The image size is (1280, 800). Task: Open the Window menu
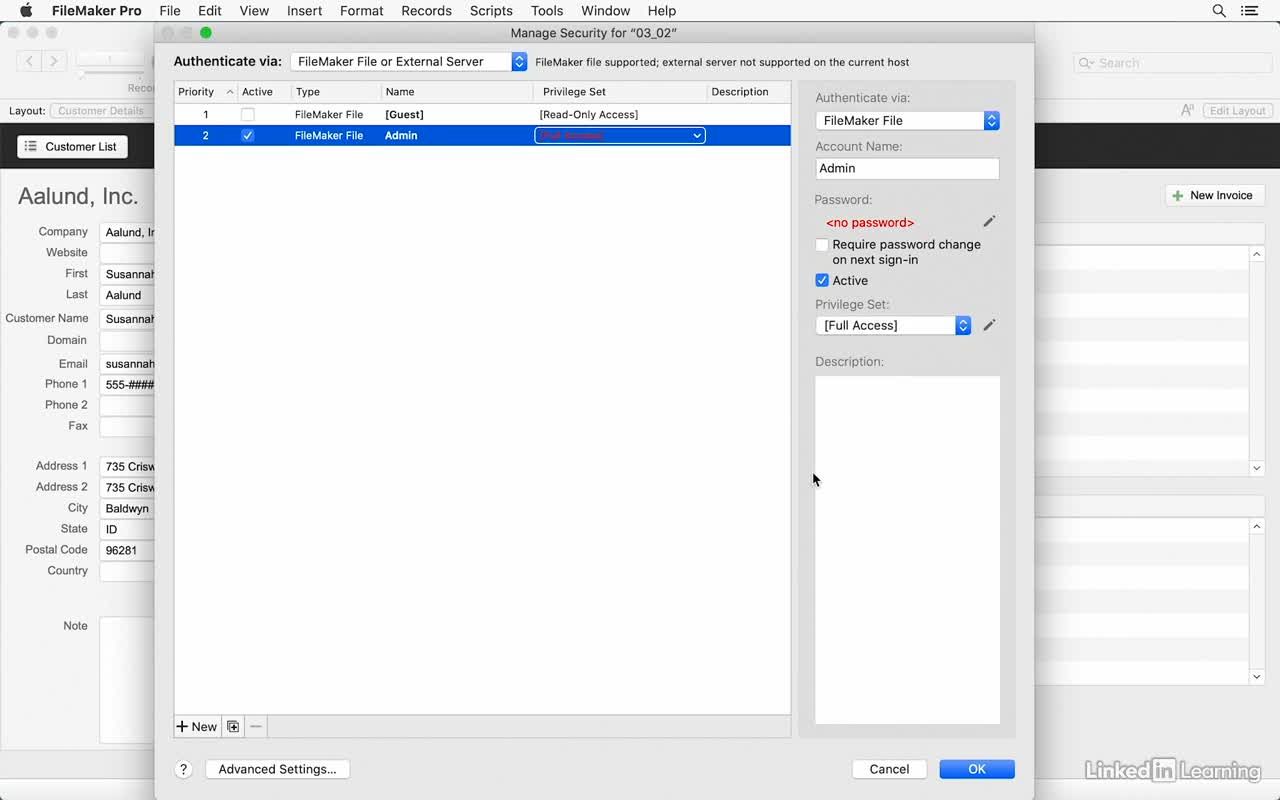606,11
